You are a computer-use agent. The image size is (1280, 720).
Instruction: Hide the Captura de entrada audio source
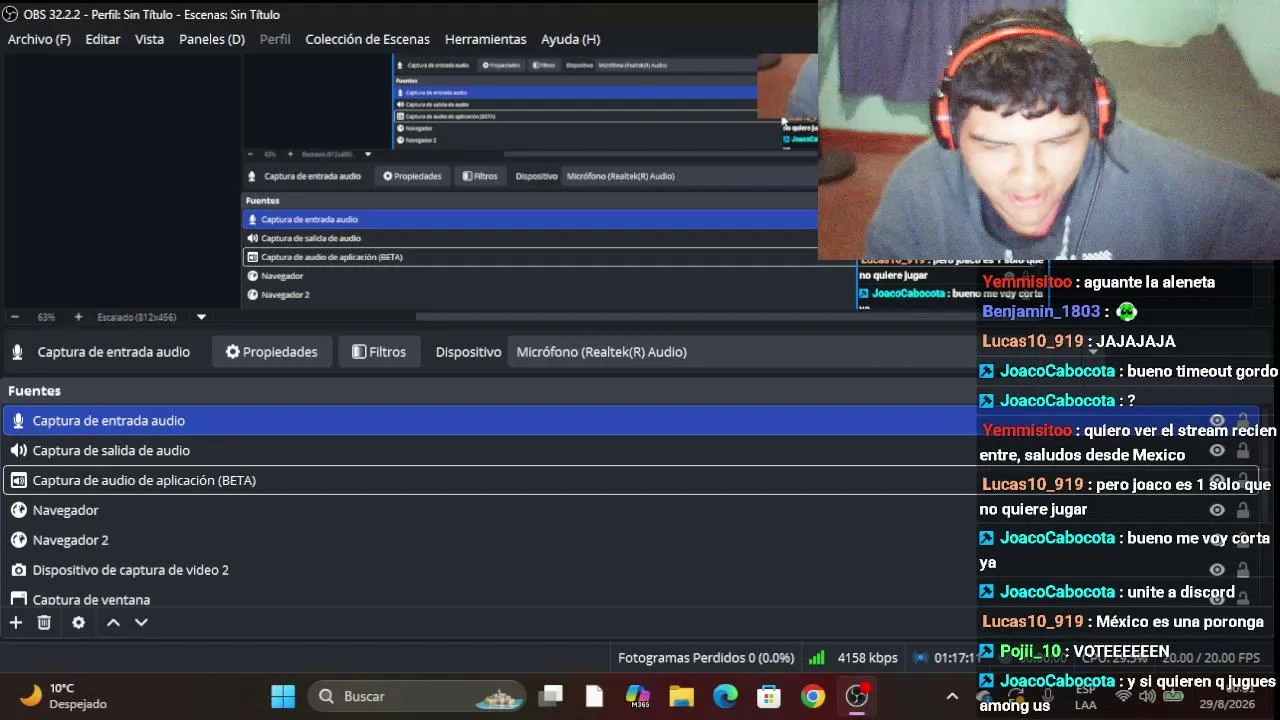(1217, 421)
